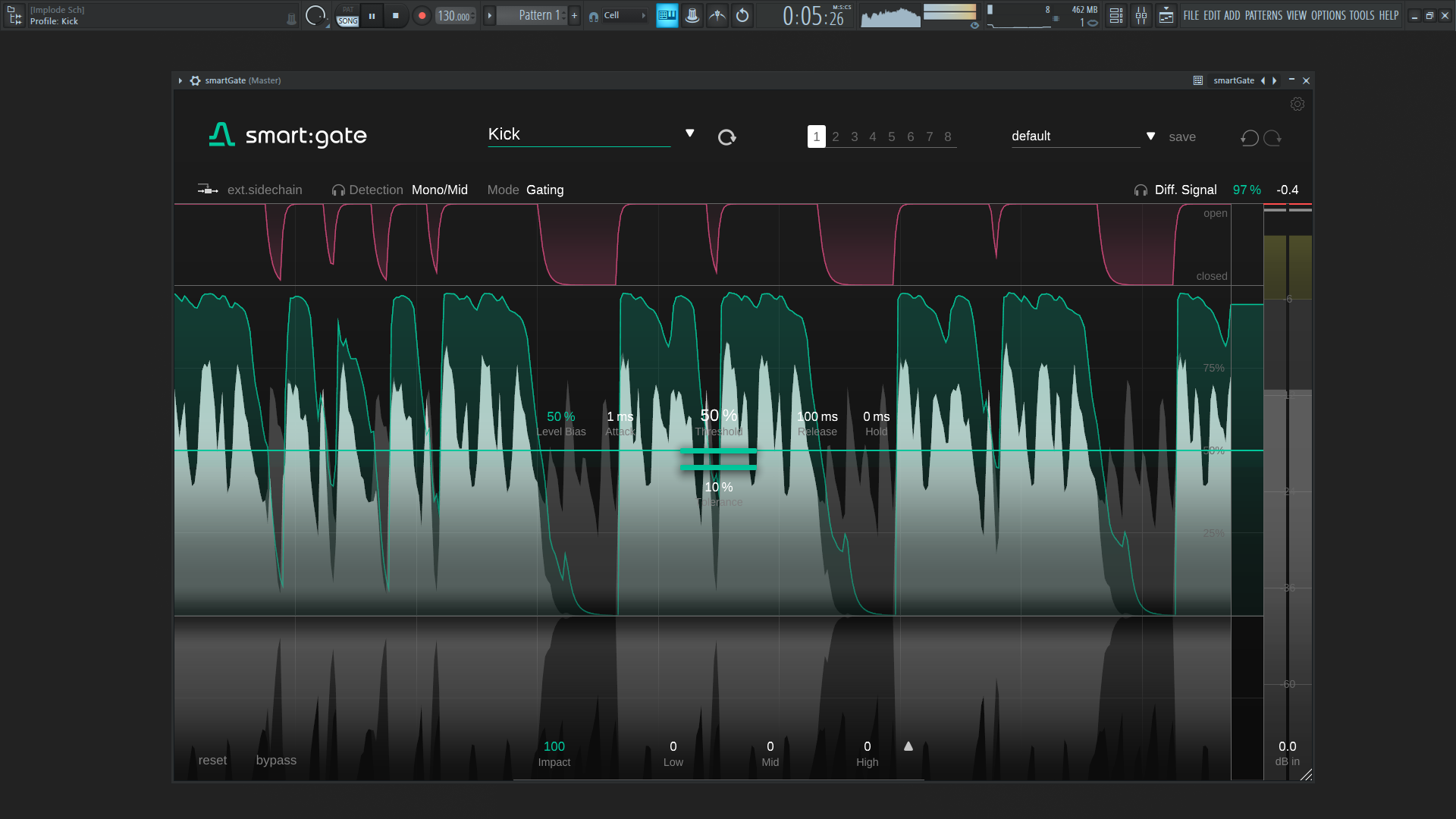This screenshot has height=819, width=1456.
Task: Select state slot 8
Action: tap(948, 136)
